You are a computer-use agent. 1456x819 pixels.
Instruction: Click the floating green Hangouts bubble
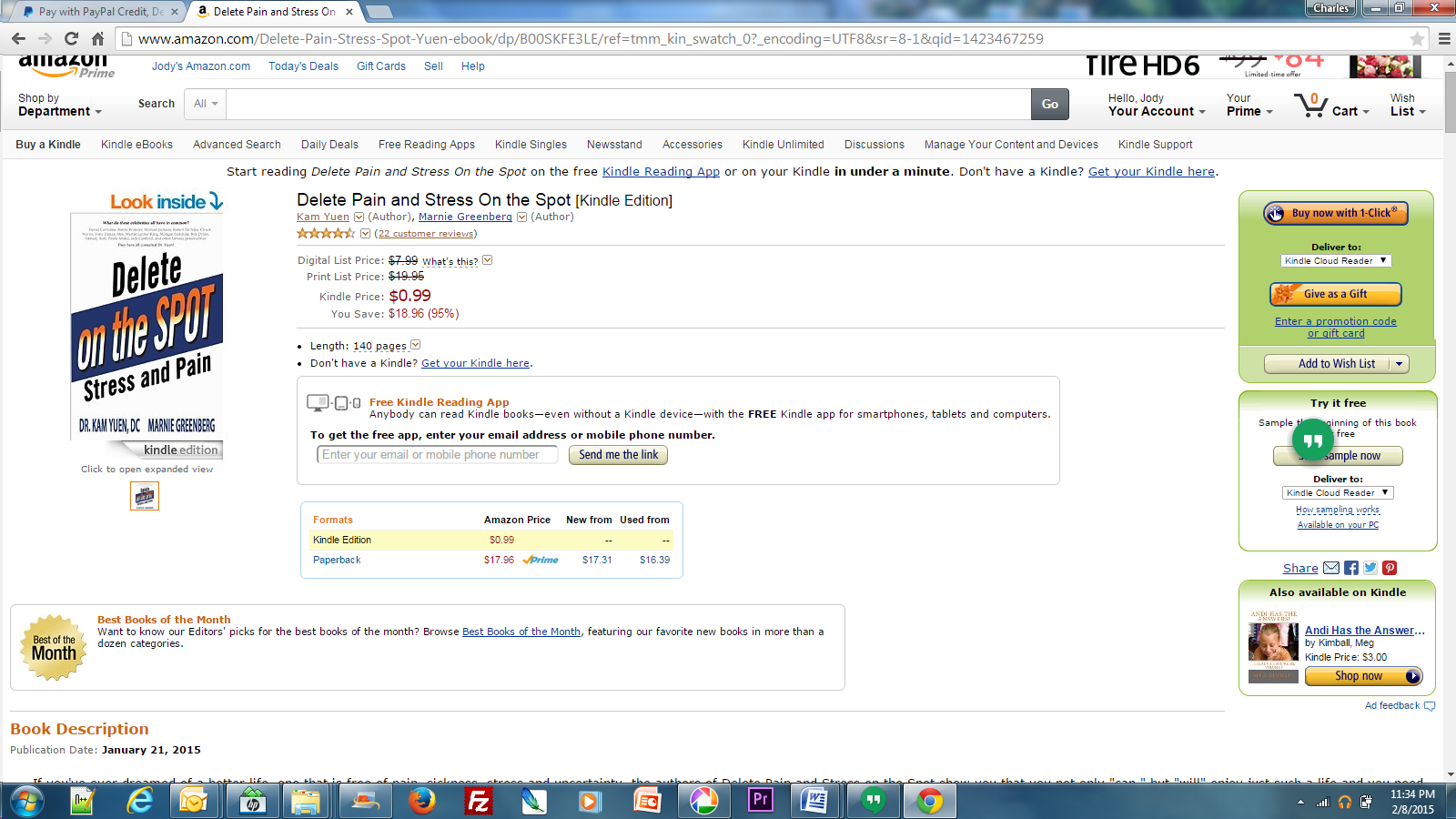(1312, 441)
